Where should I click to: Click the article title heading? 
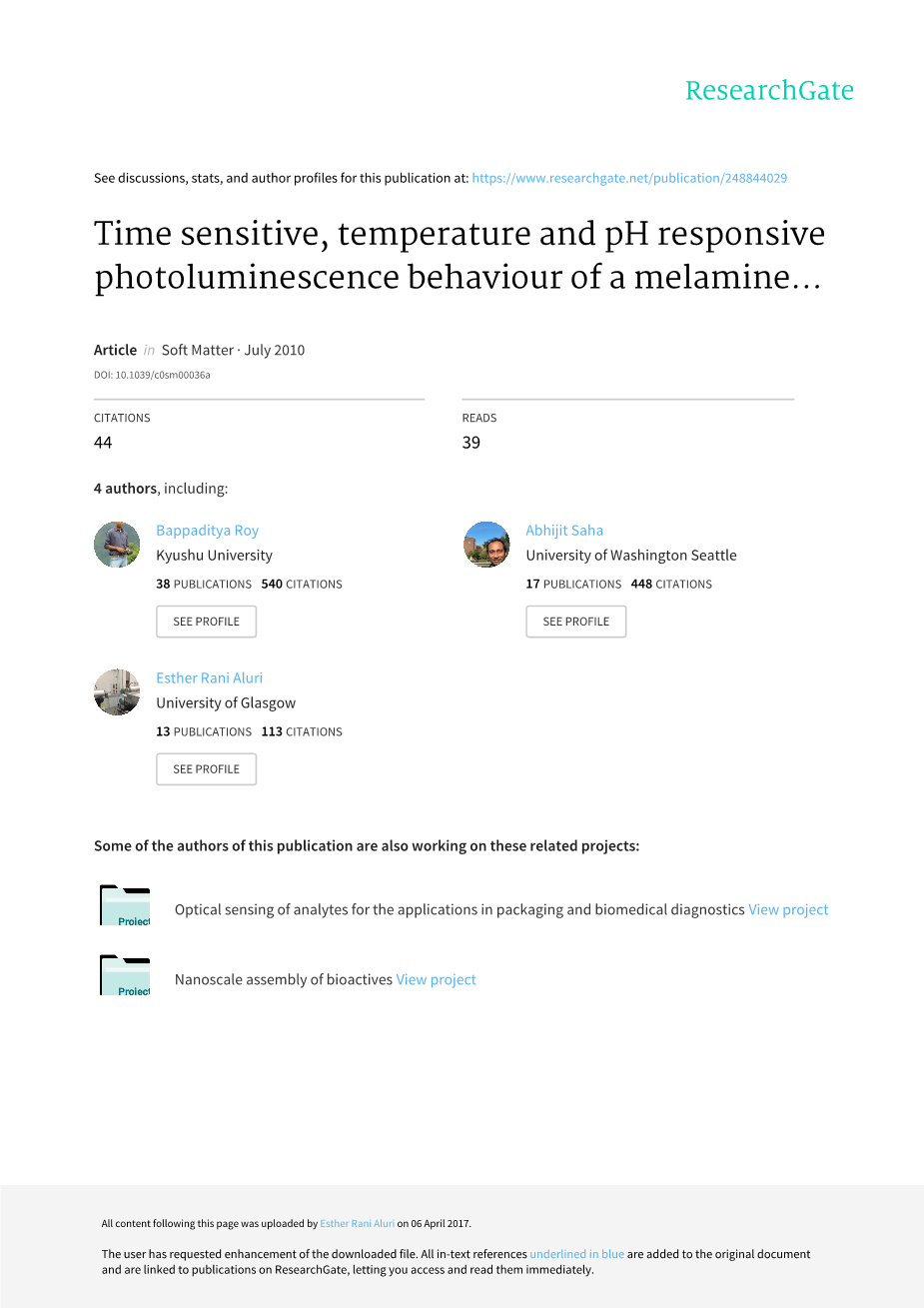(460, 255)
